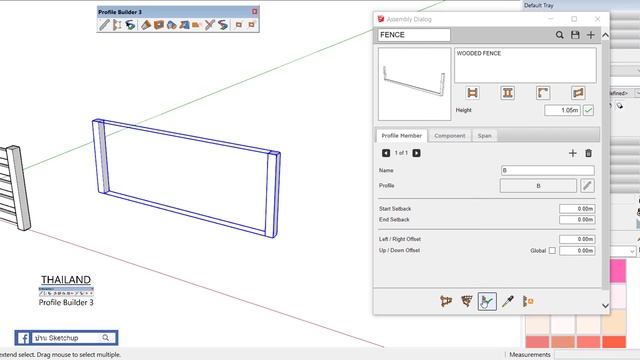Click the last small square toolbar icon
The image size is (640, 360).
coord(252,25)
